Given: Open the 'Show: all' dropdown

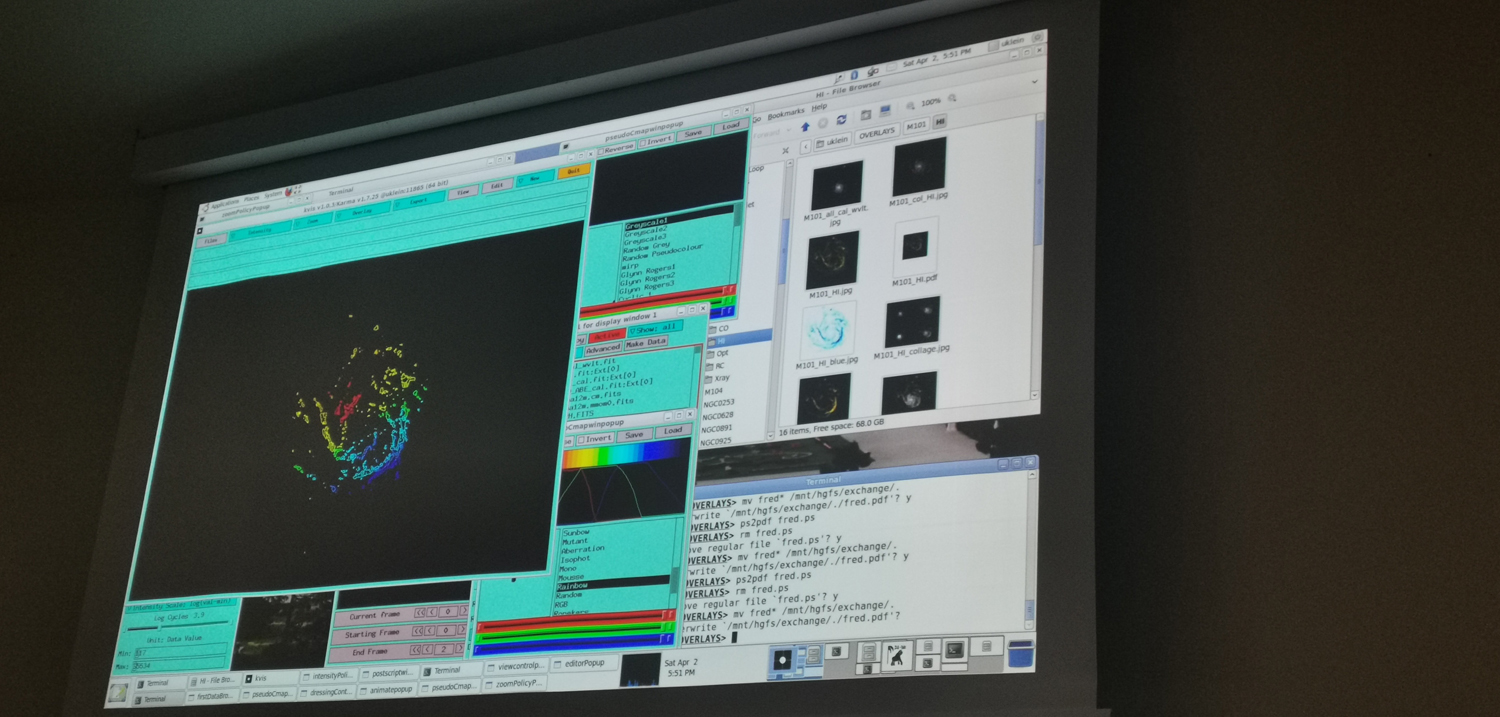Looking at the screenshot, I should click(x=655, y=328).
